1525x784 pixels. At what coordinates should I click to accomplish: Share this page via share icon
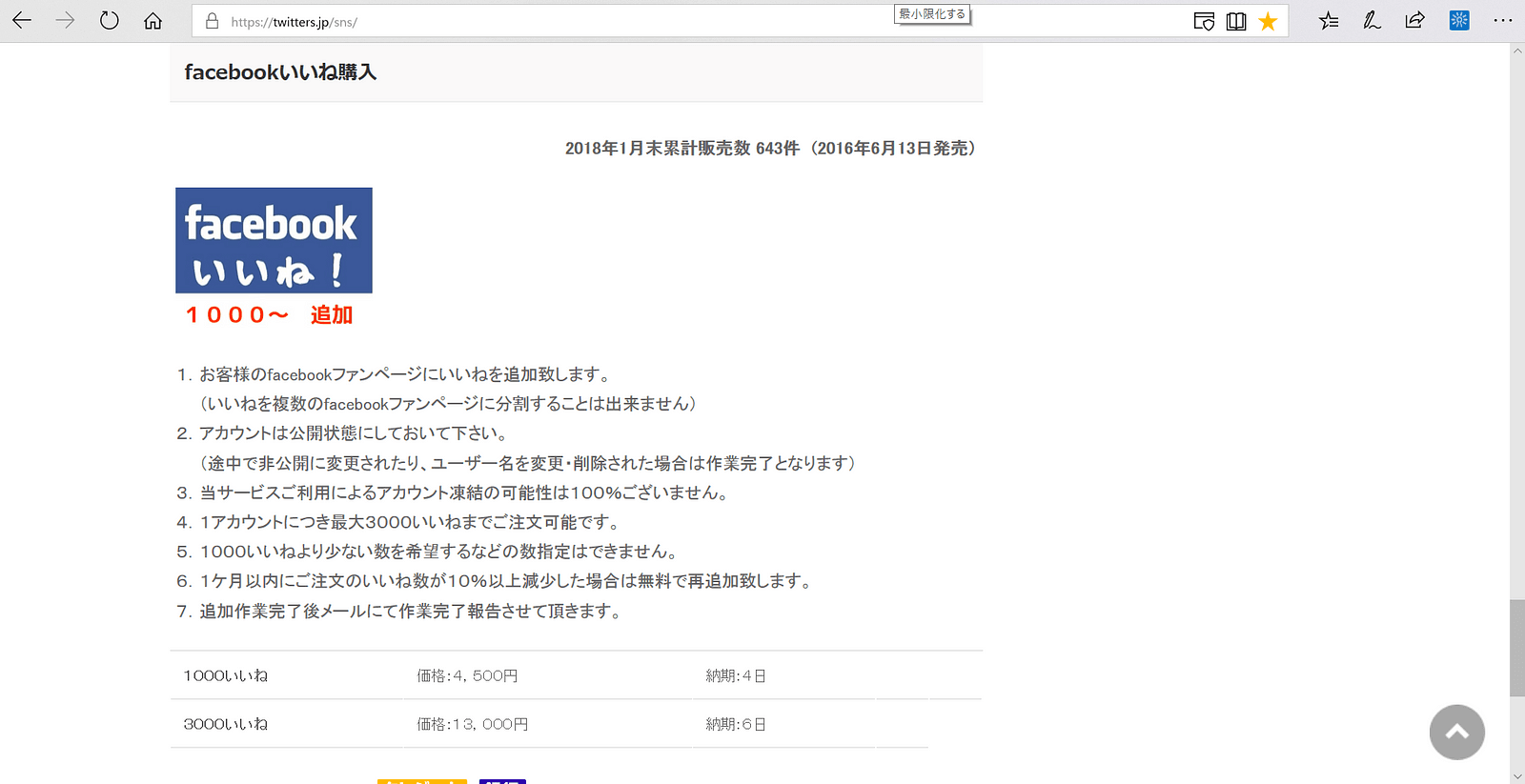click(1415, 21)
